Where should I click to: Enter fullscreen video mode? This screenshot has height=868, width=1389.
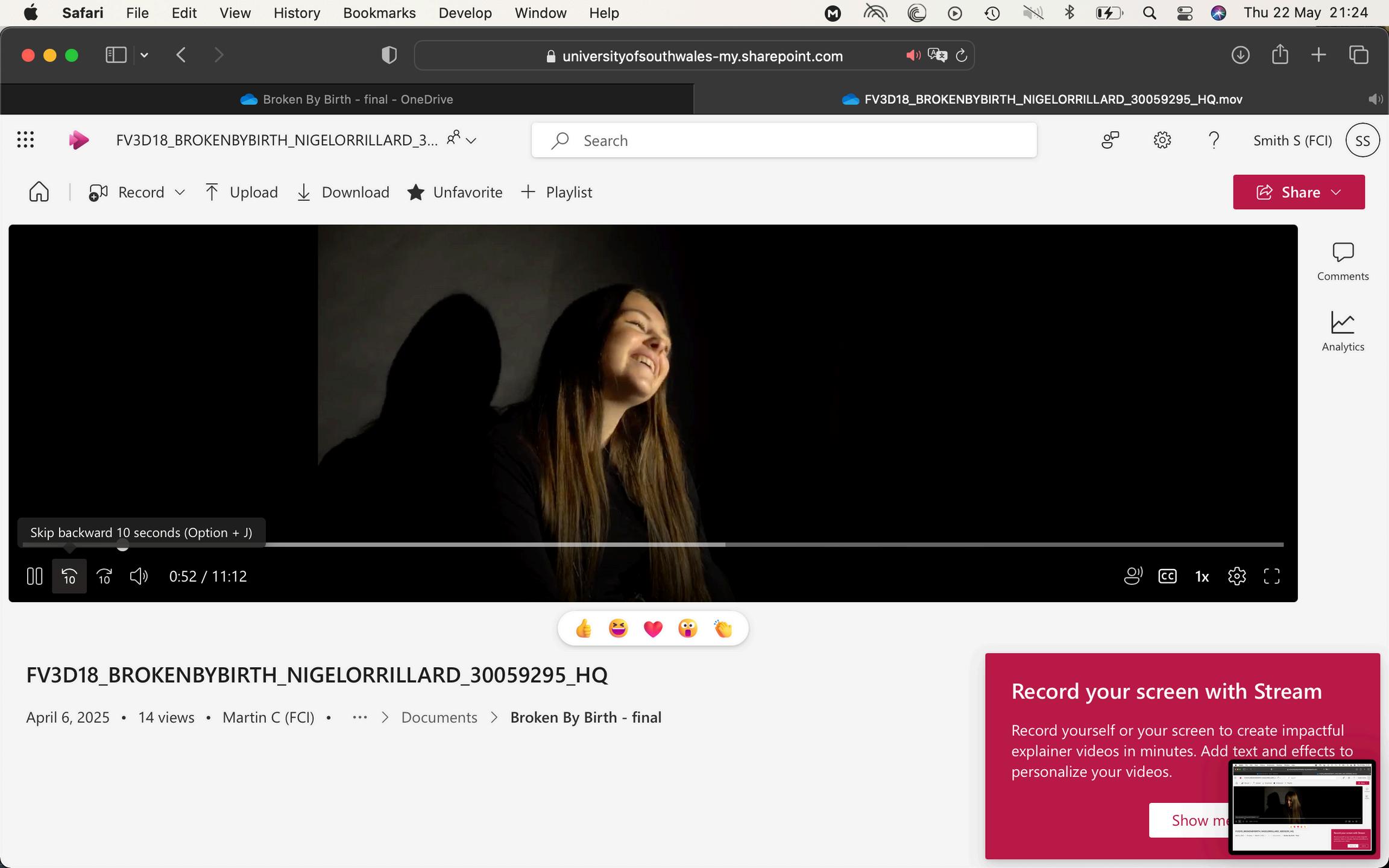1271,576
